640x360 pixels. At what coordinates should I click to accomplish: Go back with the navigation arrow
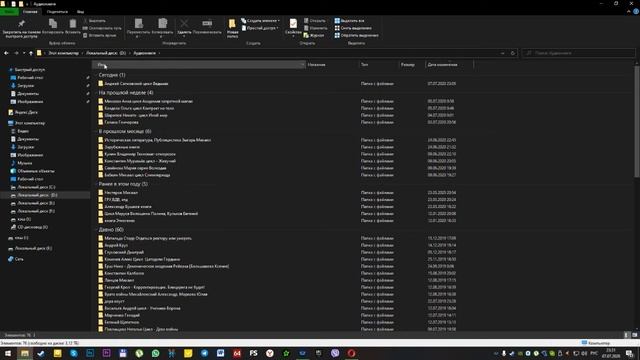pyautogui.click(x=6, y=53)
